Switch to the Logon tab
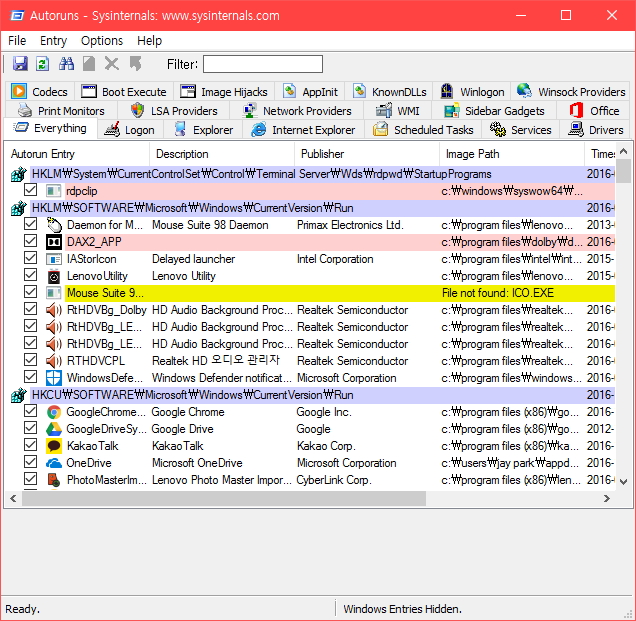Screen dimensions: 636x621 click(x=130, y=130)
